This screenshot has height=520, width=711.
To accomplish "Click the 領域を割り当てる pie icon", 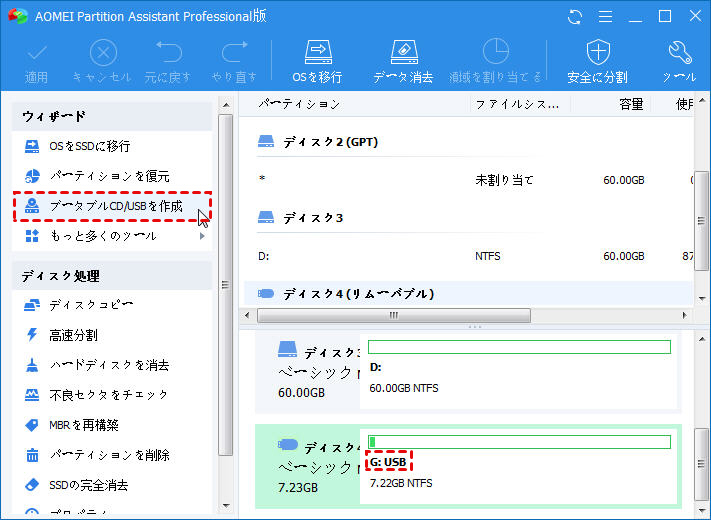I will (x=495, y=51).
